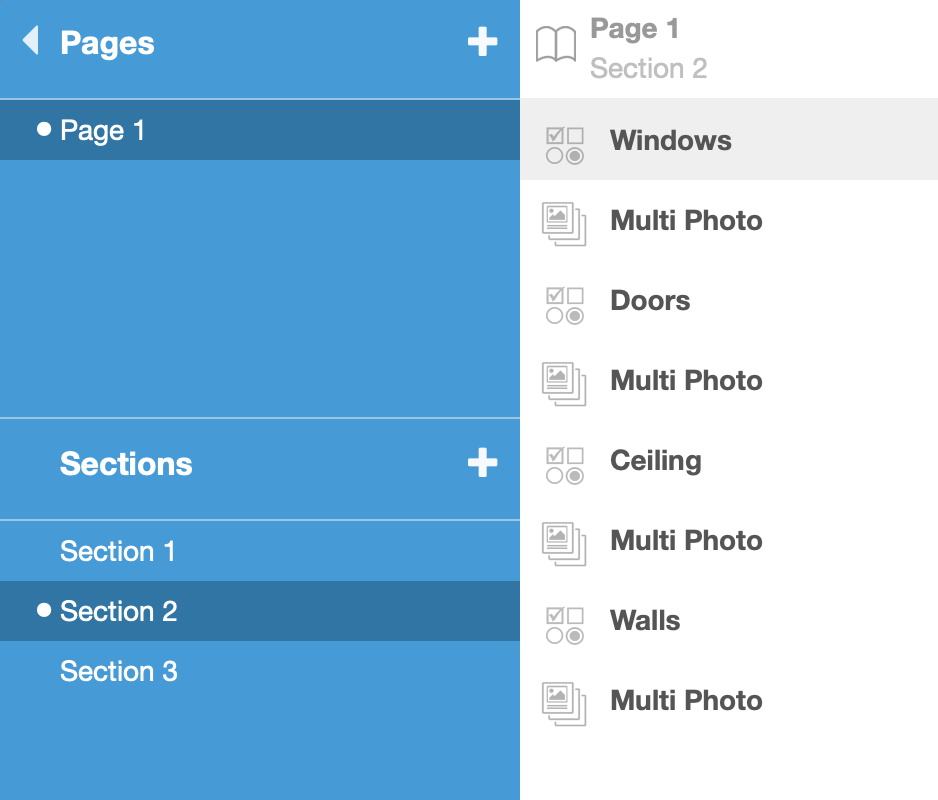
Task: Click the choice field icon beside Walls
Action: coord(564,625)
